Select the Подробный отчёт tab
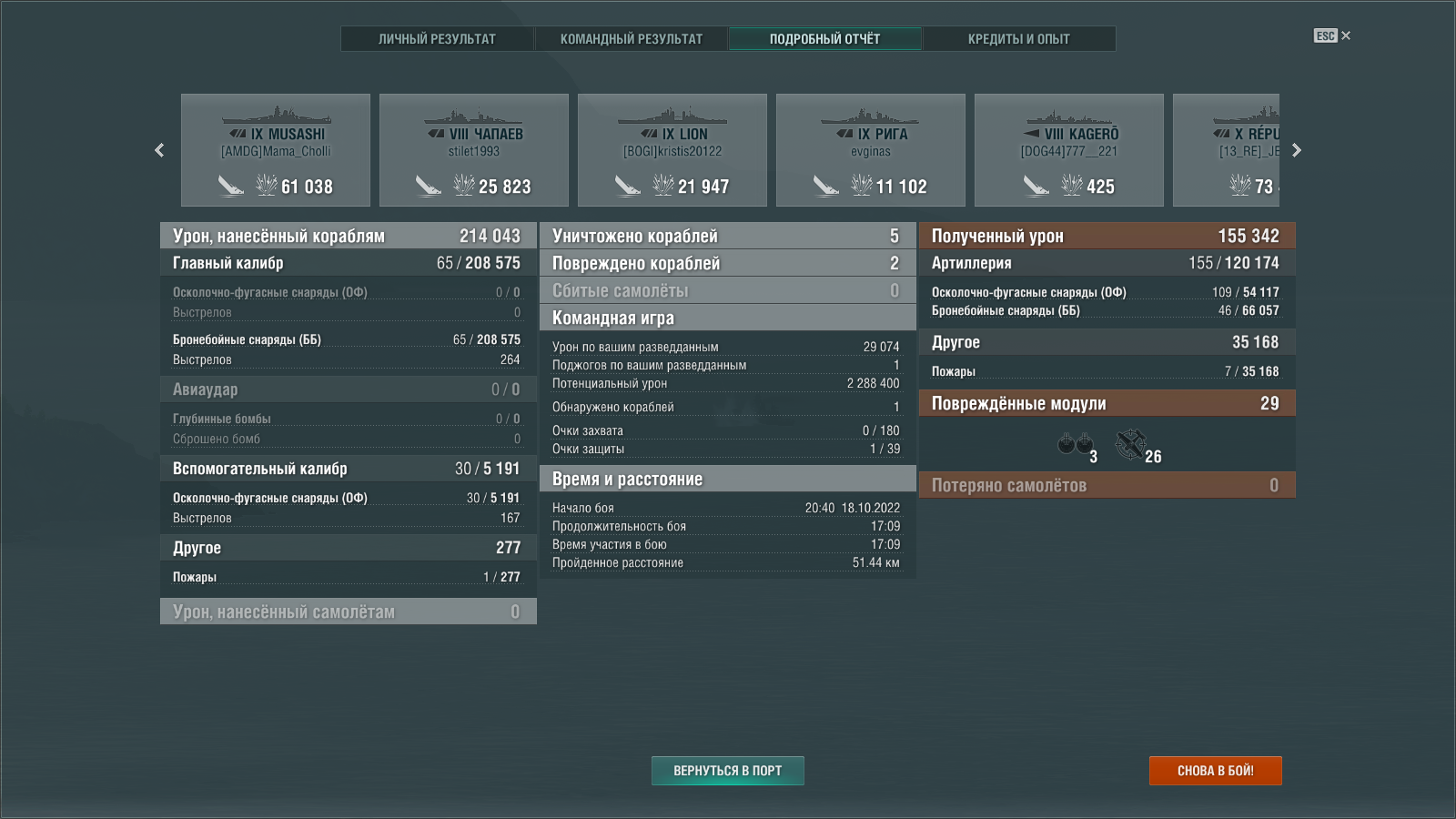Image resolution: width=1456 pixels, height=819 pixels. point(824,39)
